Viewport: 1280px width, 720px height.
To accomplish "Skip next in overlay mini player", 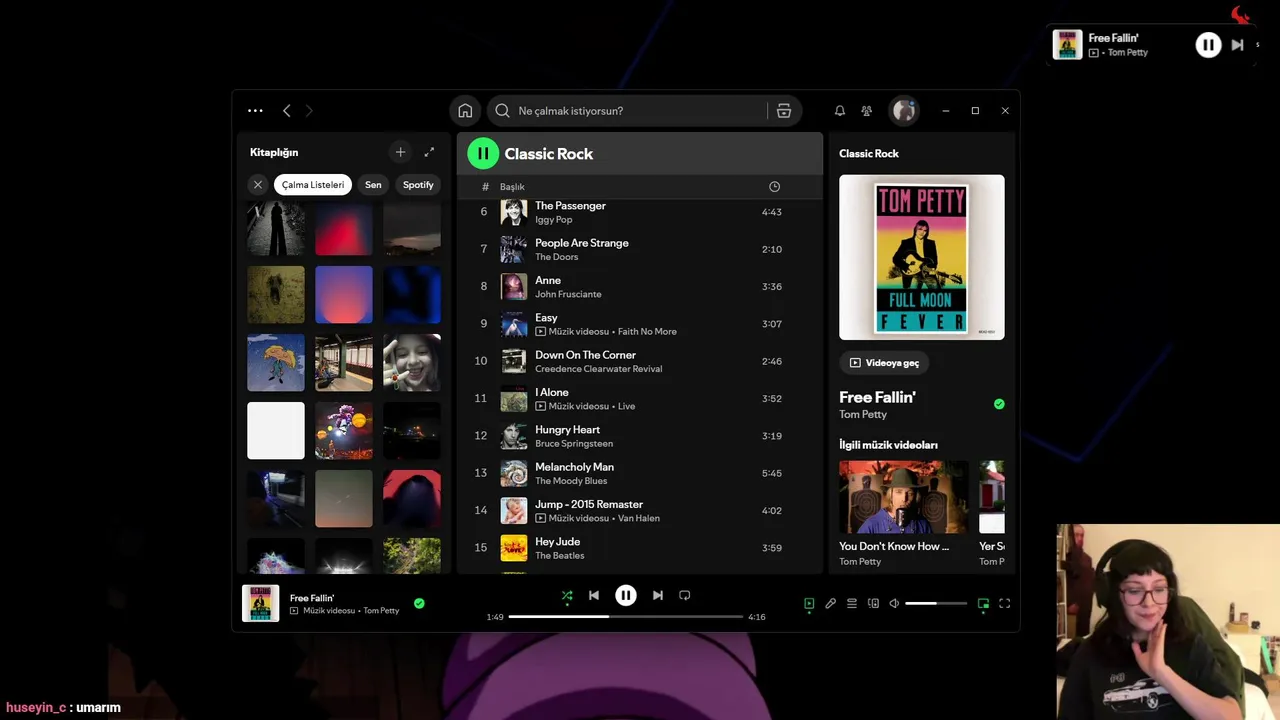I will pyautogui.click(x=1237, y=45).
